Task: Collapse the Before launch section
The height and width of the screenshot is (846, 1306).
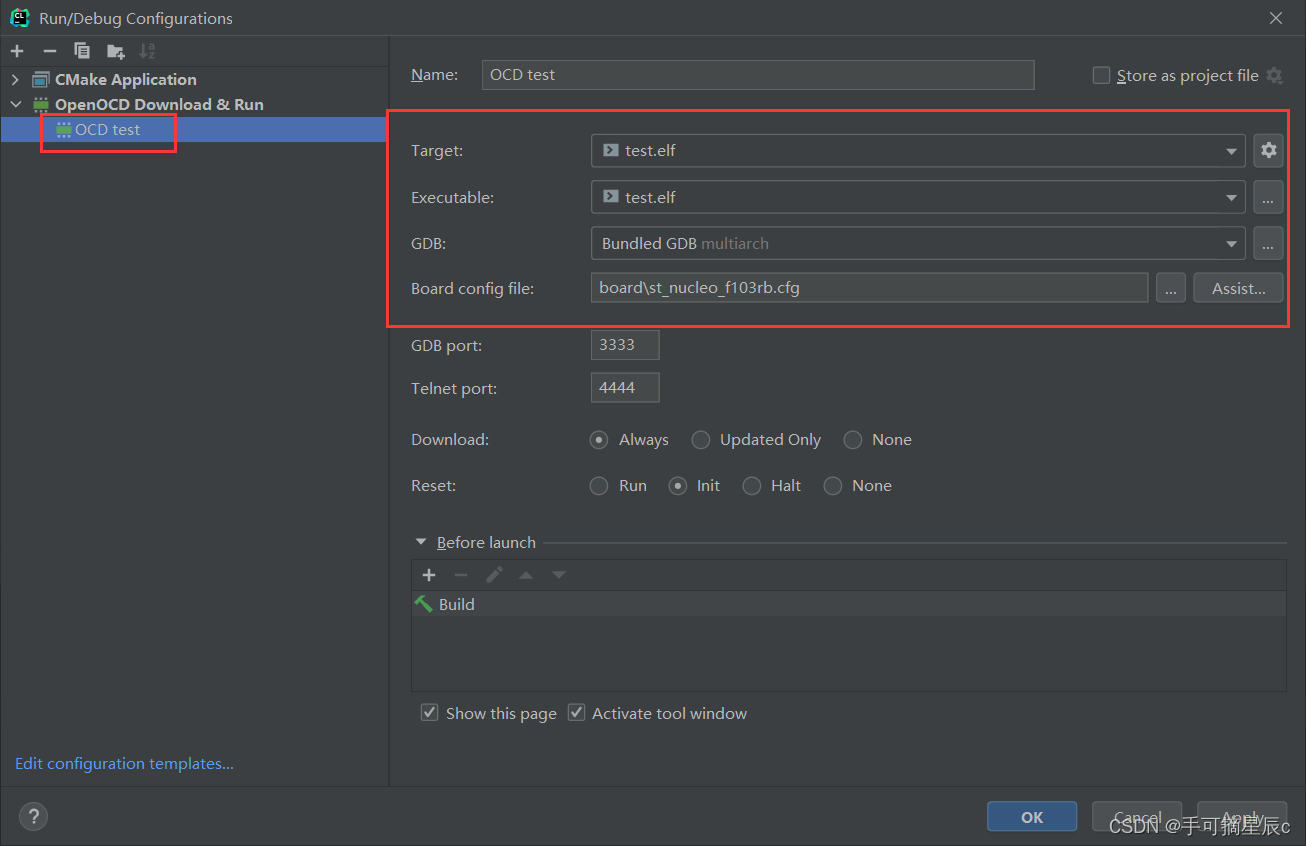Action: coord(421,542)
